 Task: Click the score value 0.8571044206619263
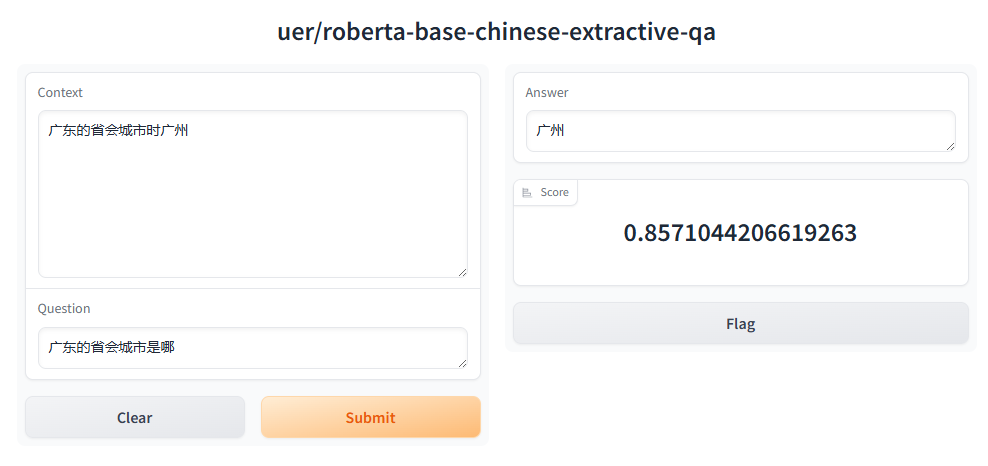tap(740, 233)
